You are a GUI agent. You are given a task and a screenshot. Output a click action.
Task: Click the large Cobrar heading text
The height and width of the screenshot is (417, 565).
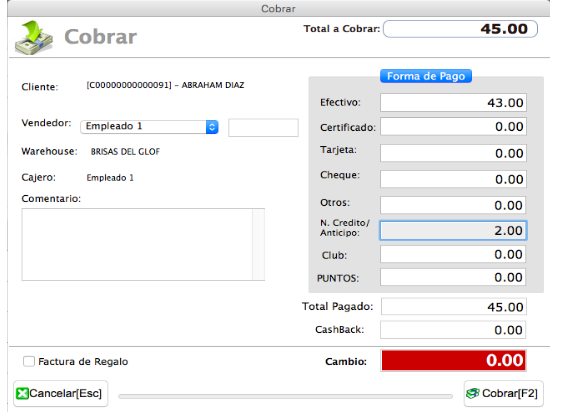coord(101,37)
